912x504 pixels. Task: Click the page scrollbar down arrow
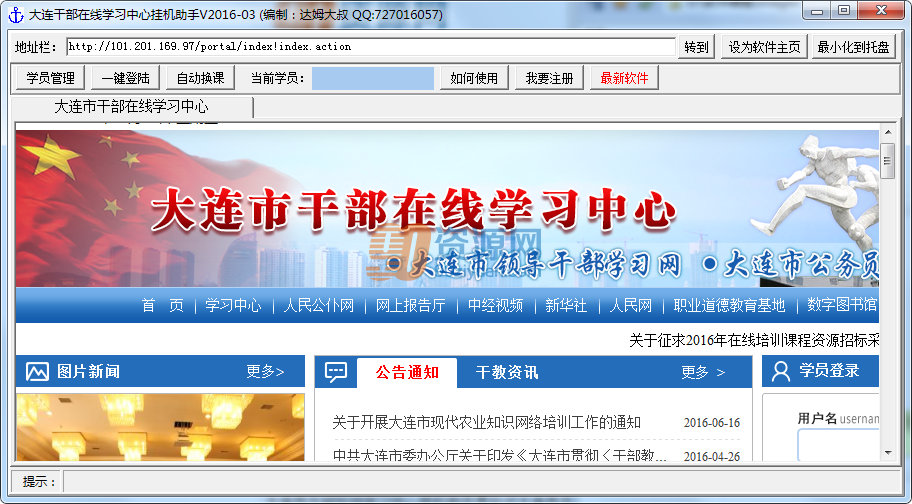[x=888, y=453]
